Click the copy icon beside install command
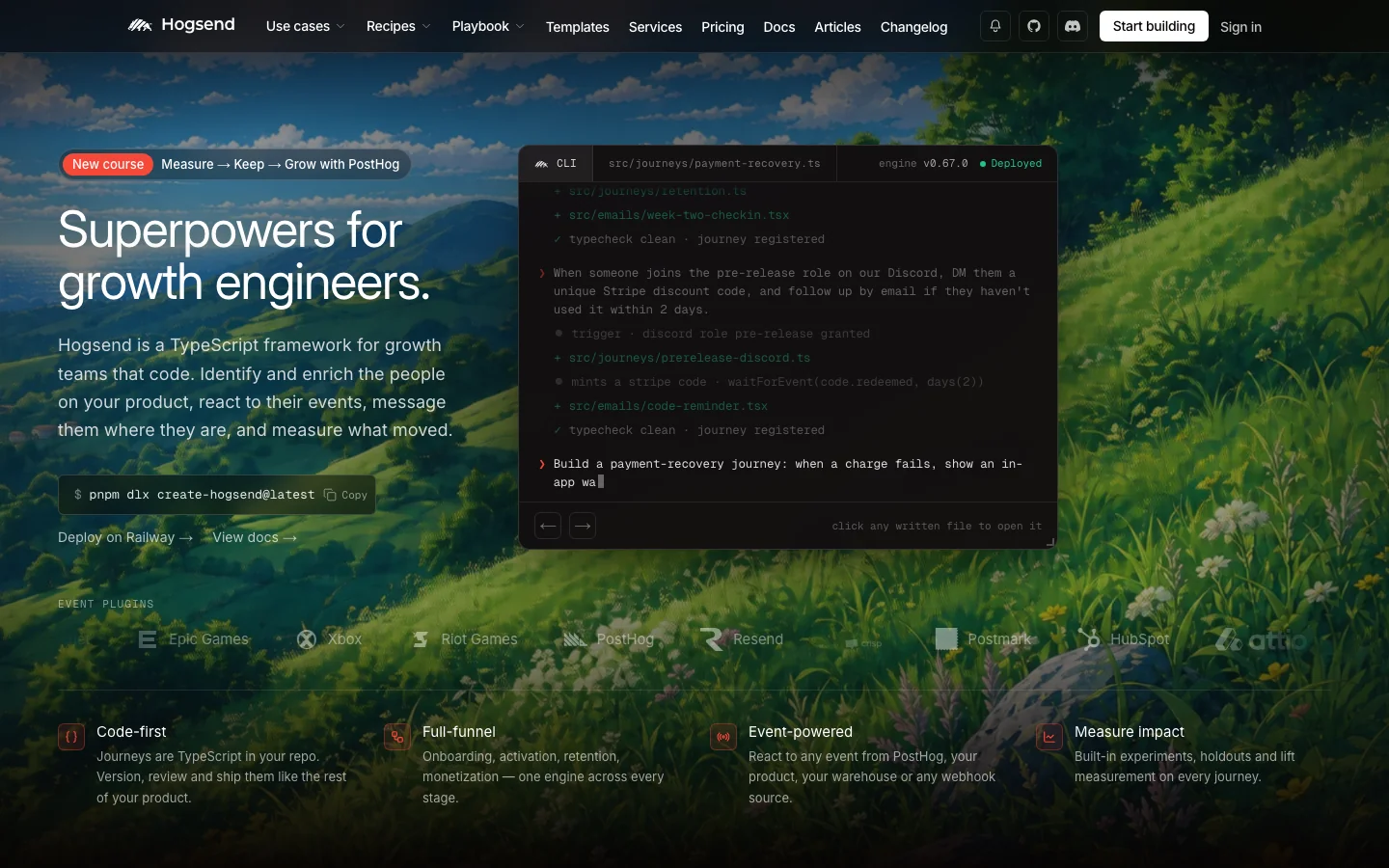This screenshot has height=868, width=1389. [x=330, y=495]
